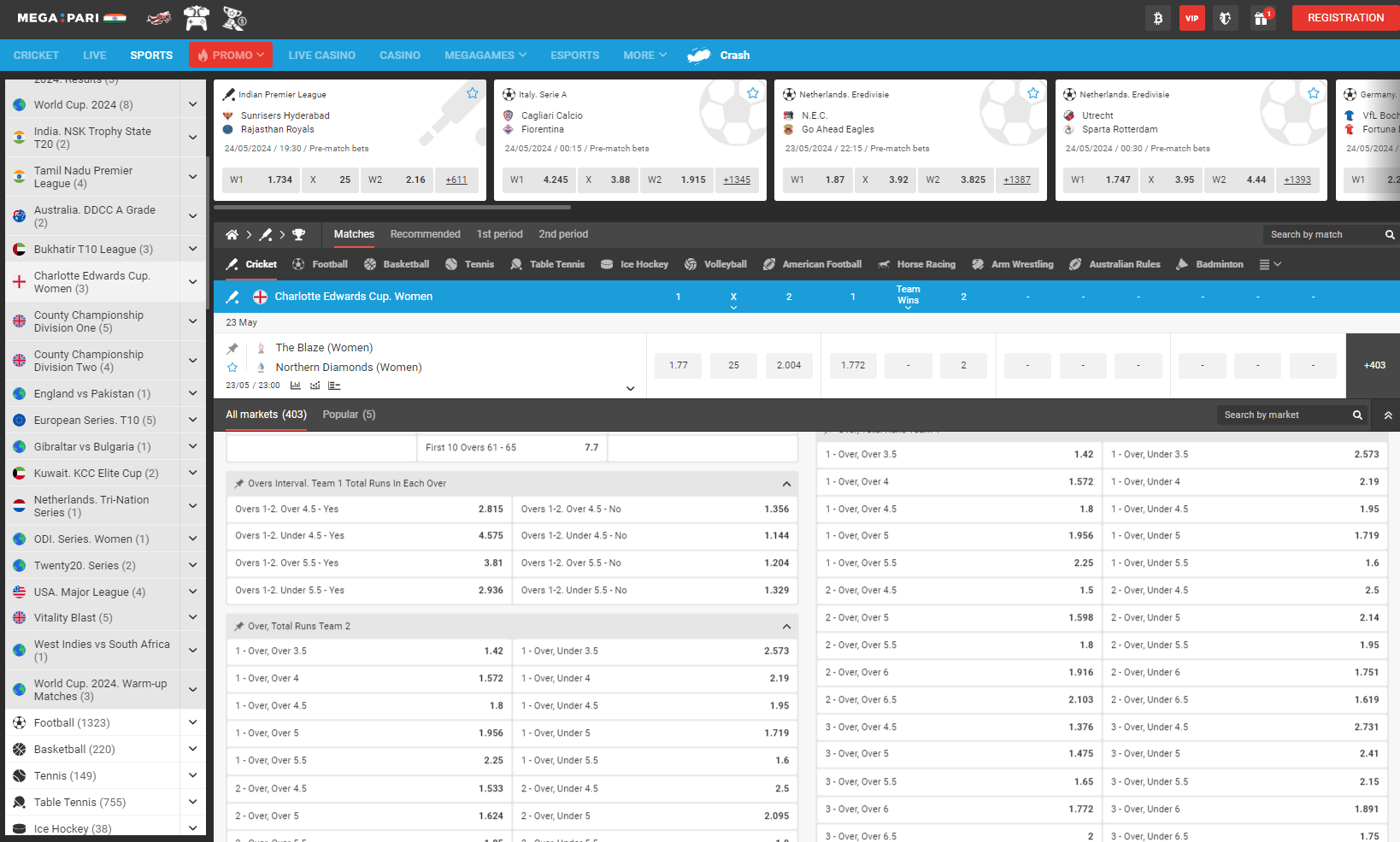Open match statistics bar chart icon
The width and height of the screenshot is (1400, 842).
pos(295,386)
